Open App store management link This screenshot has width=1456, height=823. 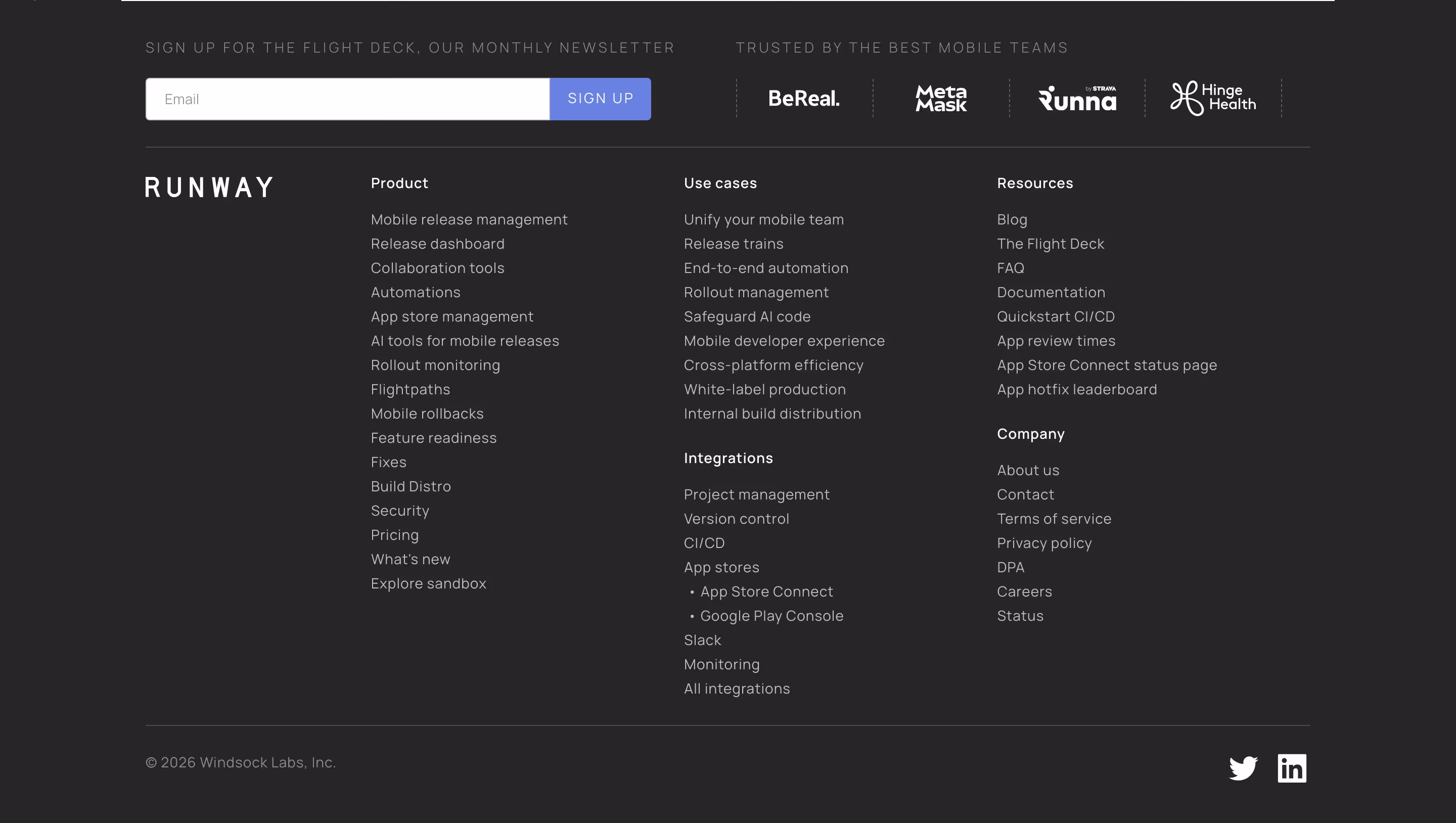tap(452, 316)
